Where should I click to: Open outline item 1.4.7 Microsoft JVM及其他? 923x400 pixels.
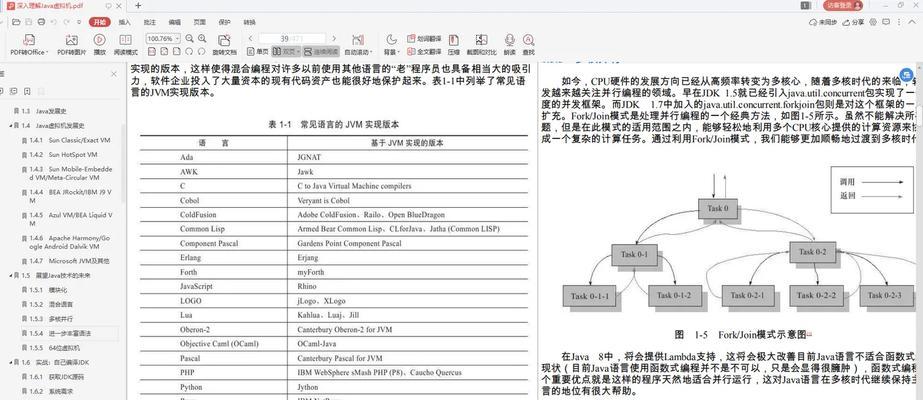click(x=69, y=261)
